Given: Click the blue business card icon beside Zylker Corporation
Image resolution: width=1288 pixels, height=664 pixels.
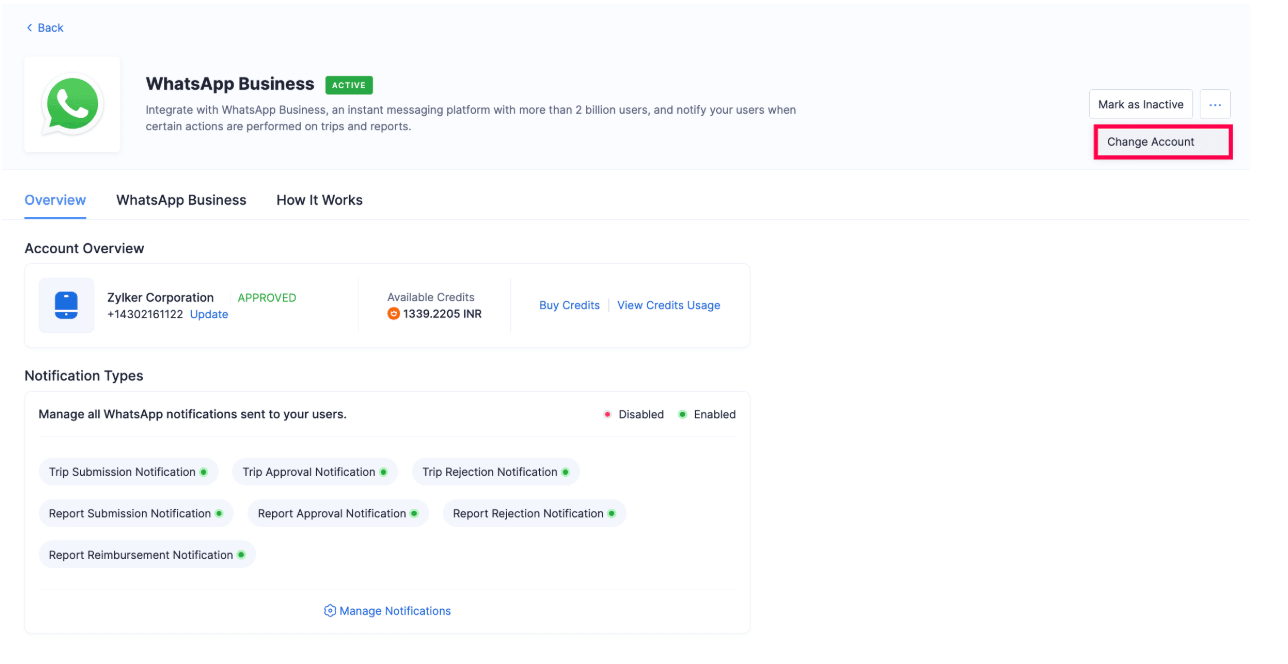Looking at the screenshot, I should point(66,305).
